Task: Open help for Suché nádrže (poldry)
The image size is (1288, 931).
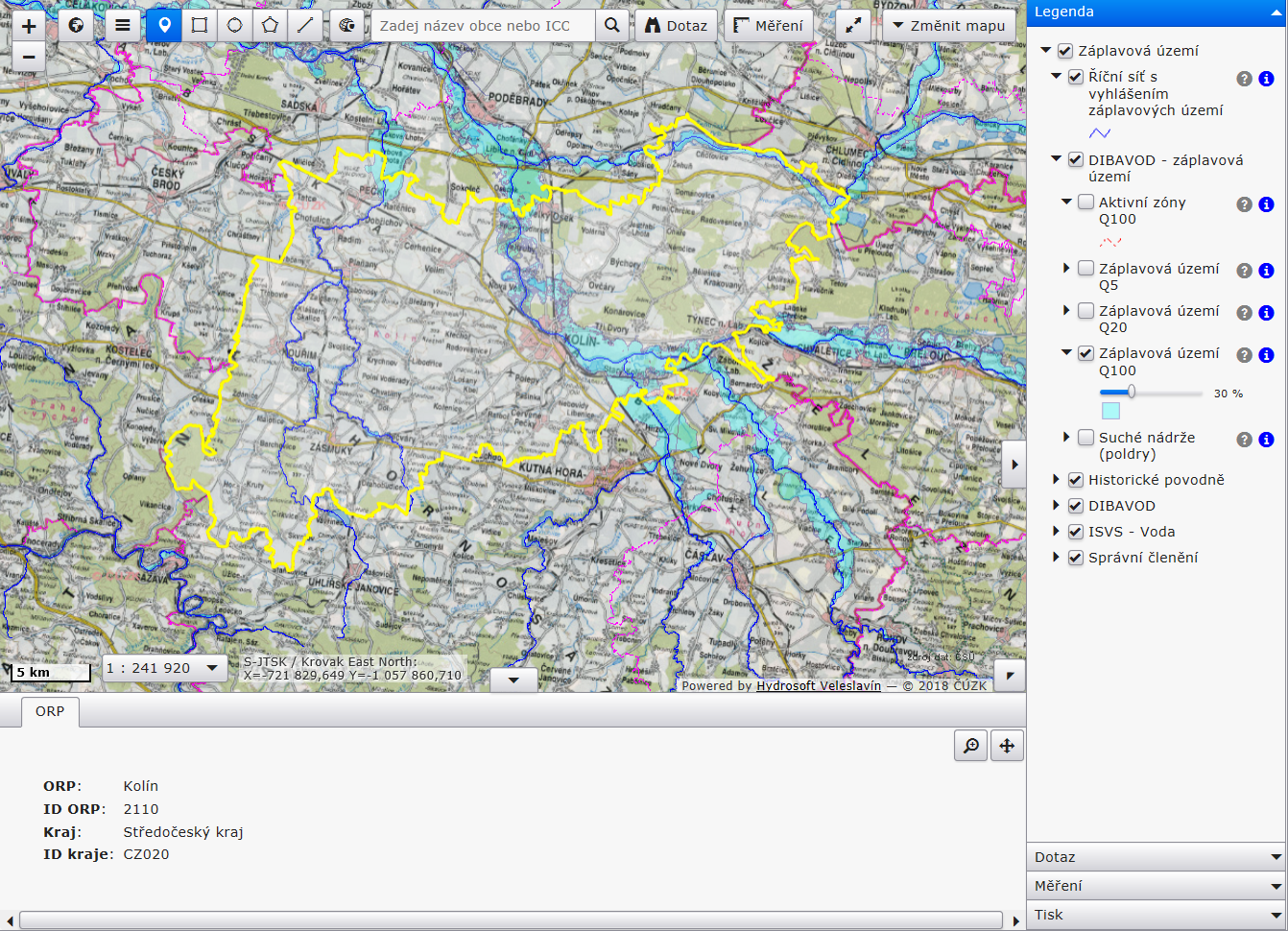Action: 1245,440
